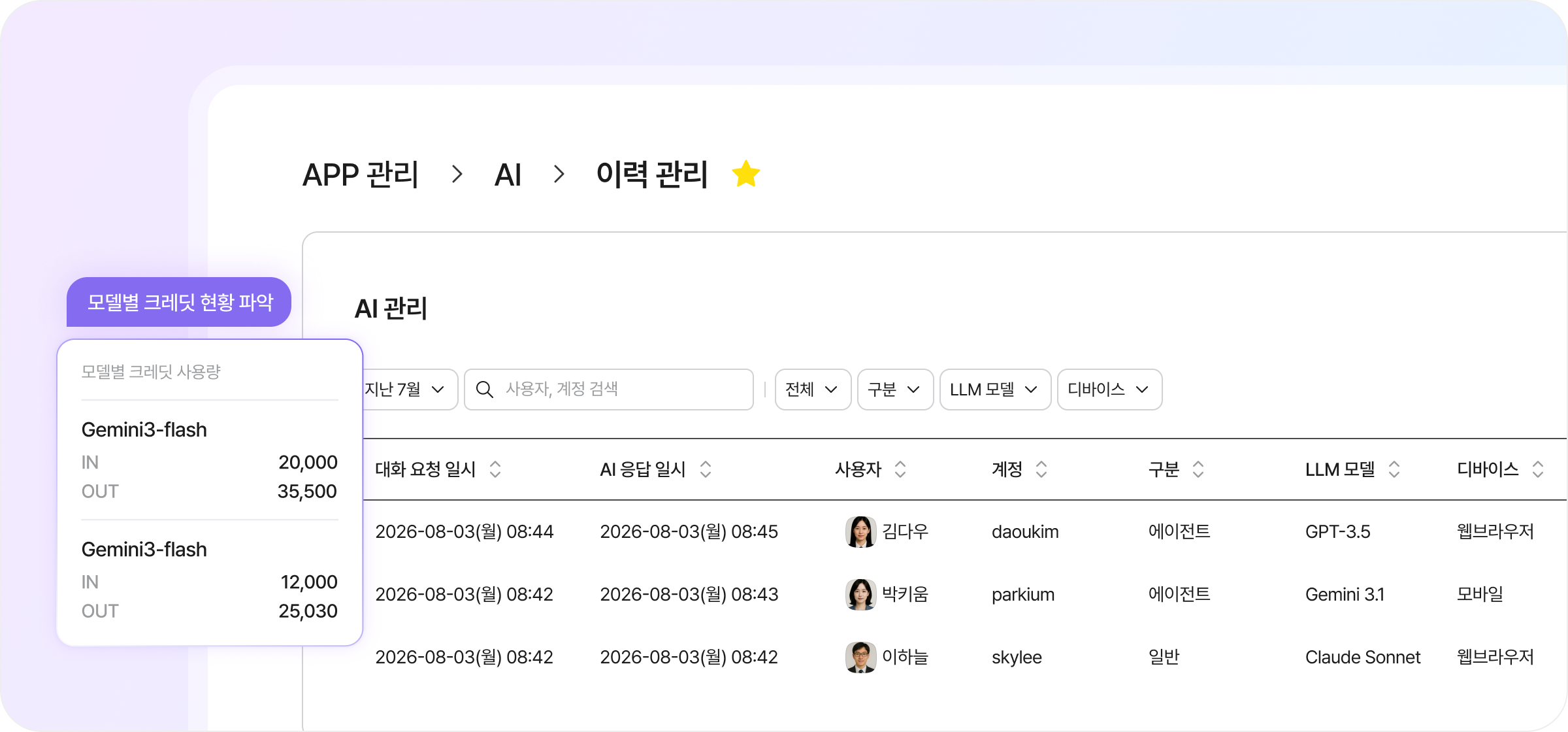The image size is (1568, 732).
Task: Sort by 대화 요청 일시 column arrows
Action: [x=495, y=469]
